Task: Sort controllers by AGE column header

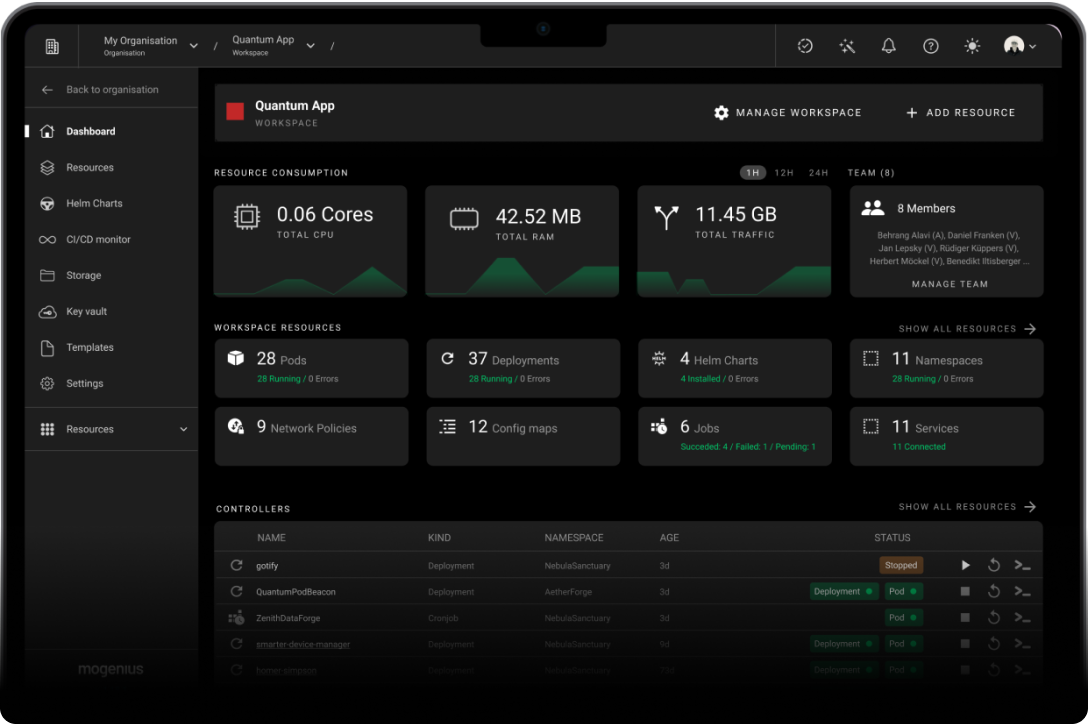Action: point(669,537)
